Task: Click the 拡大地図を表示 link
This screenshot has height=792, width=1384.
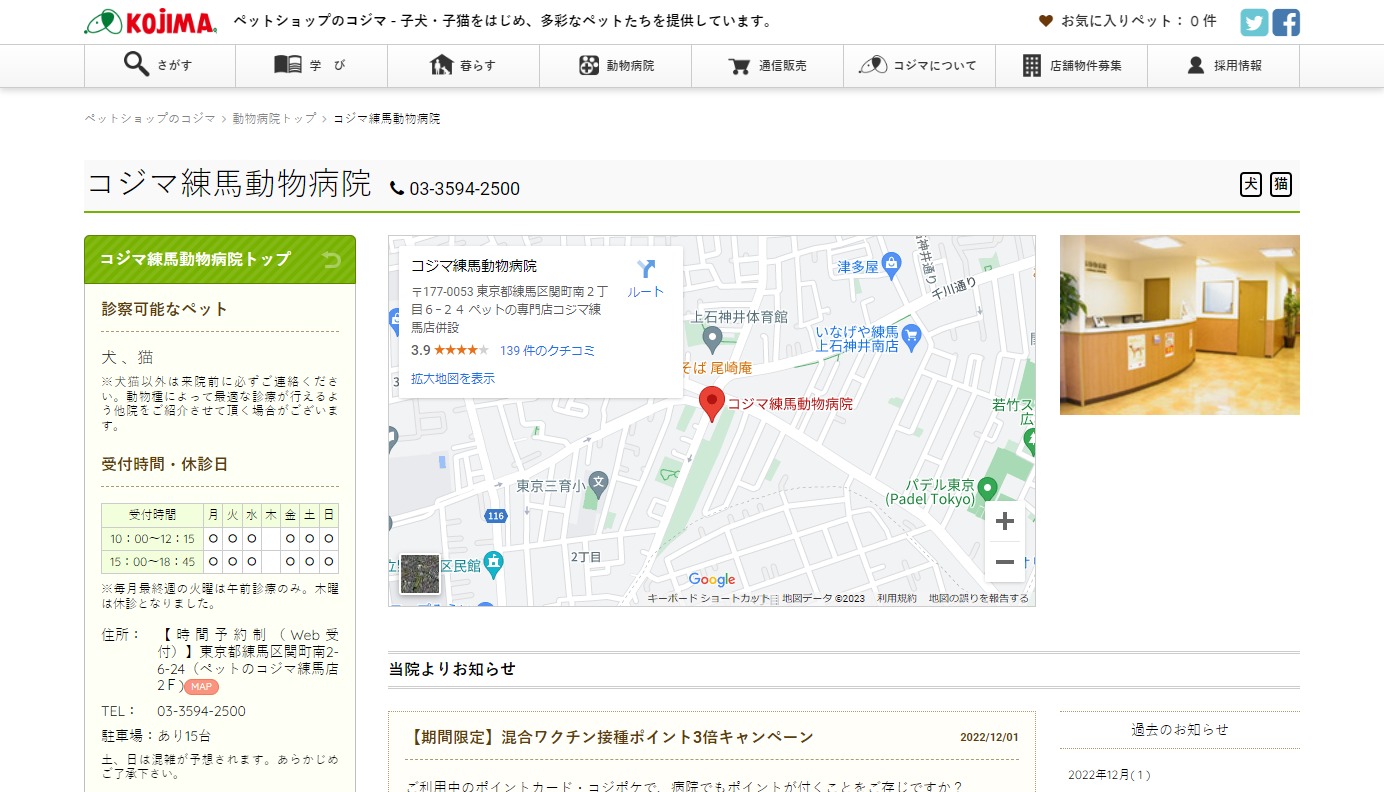Action: click(453, 379)
